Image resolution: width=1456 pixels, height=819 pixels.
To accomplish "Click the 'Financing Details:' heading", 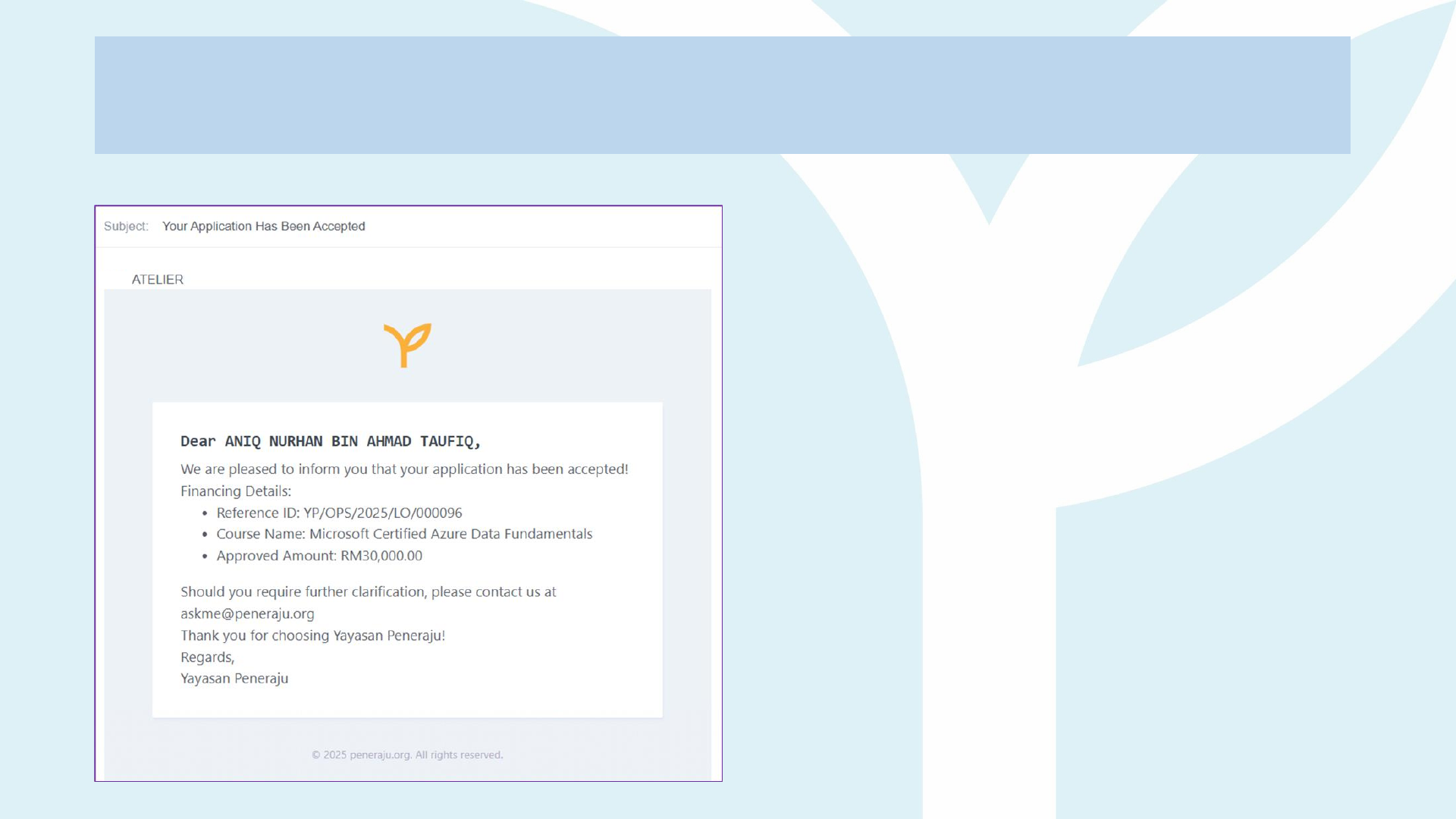I will coord(236,491).
